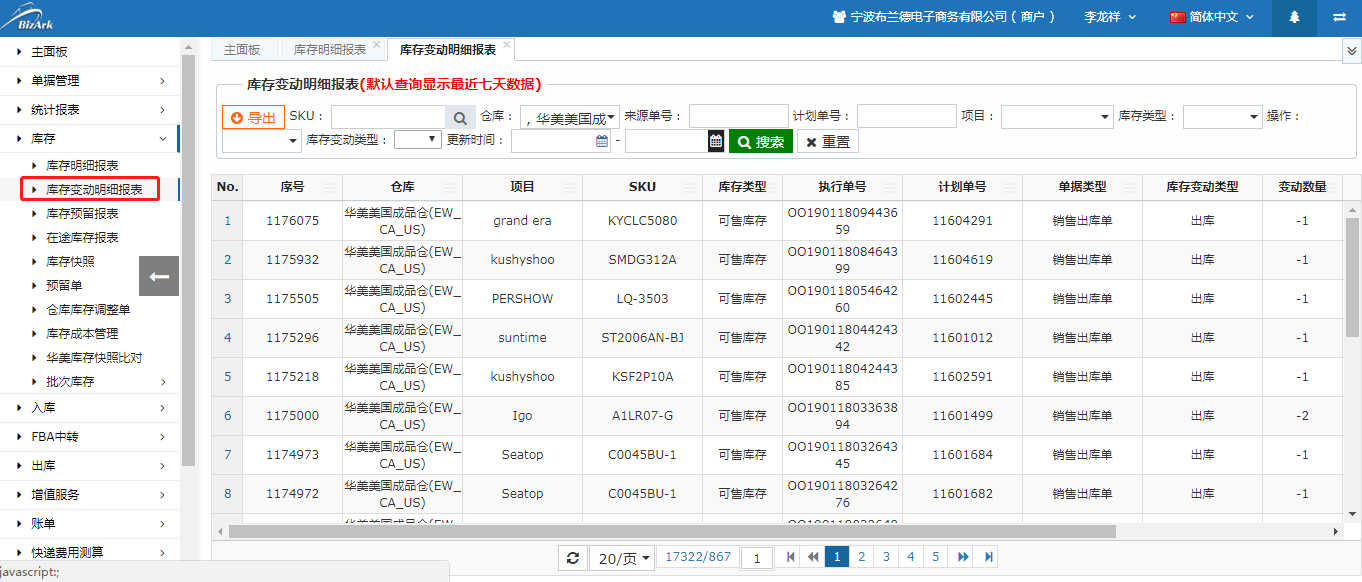
Task: Click the magnifier icon beside SKU field
Action: pos(460,117)
